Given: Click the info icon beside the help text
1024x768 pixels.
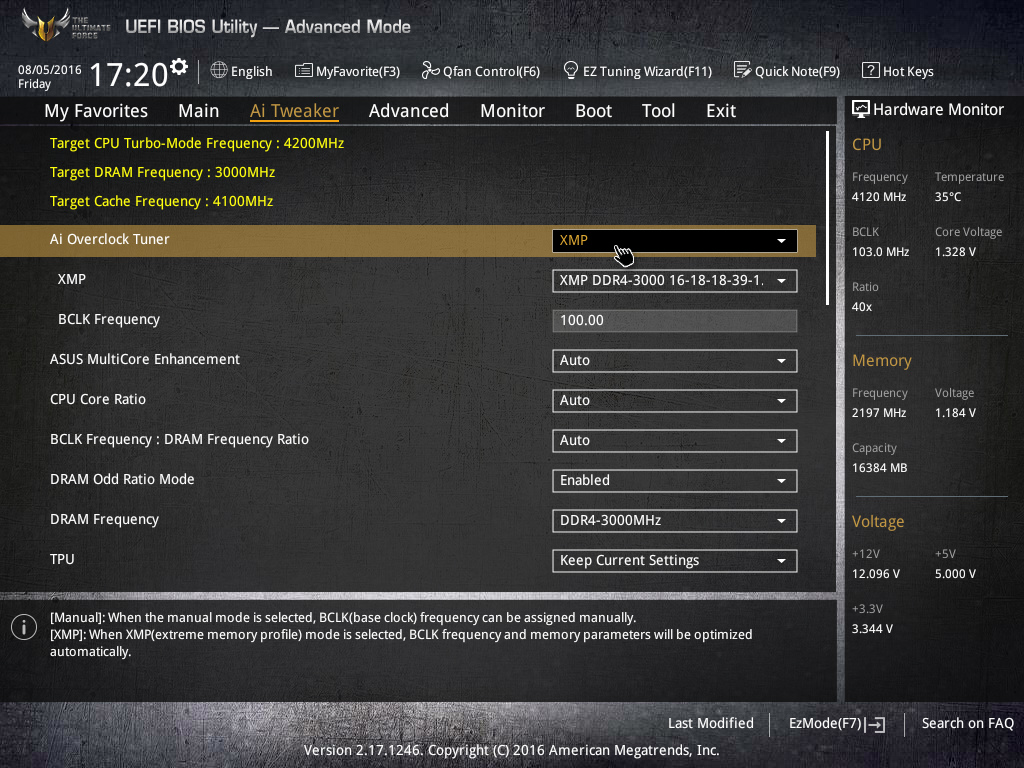Looking at the screenshot, I should coord(24,628).
